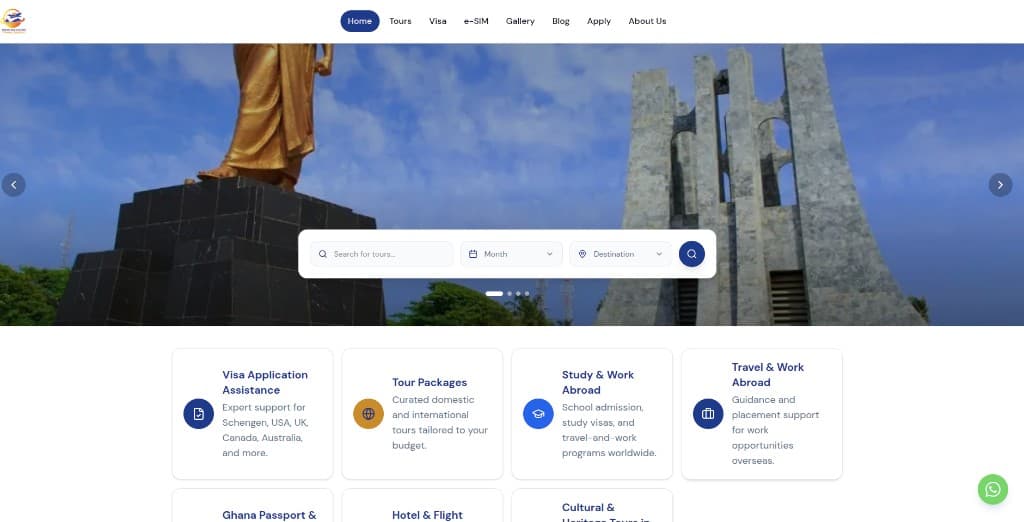This screenshot has width=1024, height=522.
Task: Click the calendar icon in Month field
Action: click(x=473, y=254)
